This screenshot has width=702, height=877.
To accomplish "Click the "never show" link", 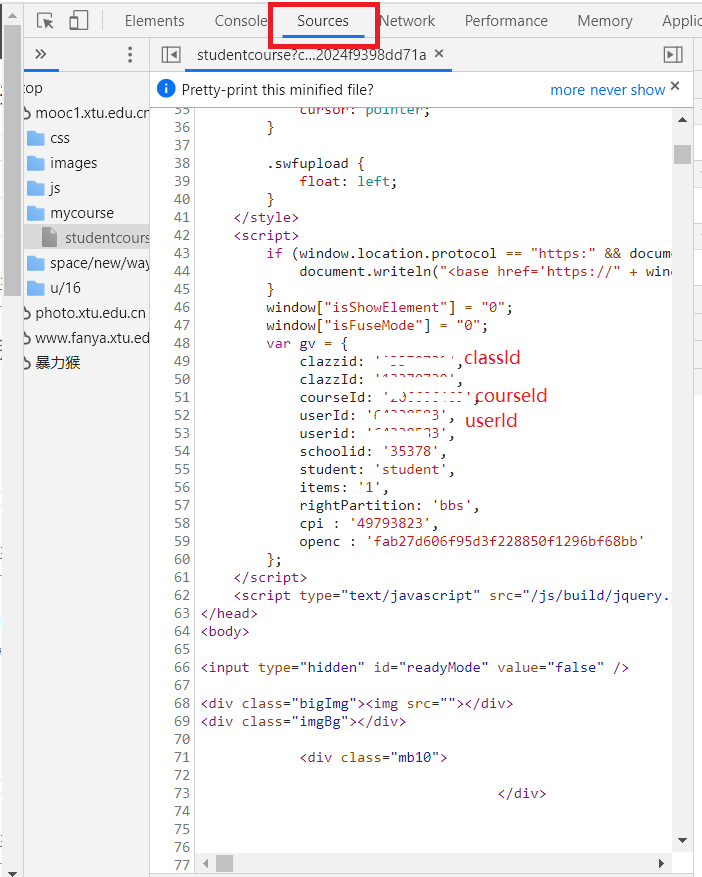I will pyautogui.click(x=628, y=90).
